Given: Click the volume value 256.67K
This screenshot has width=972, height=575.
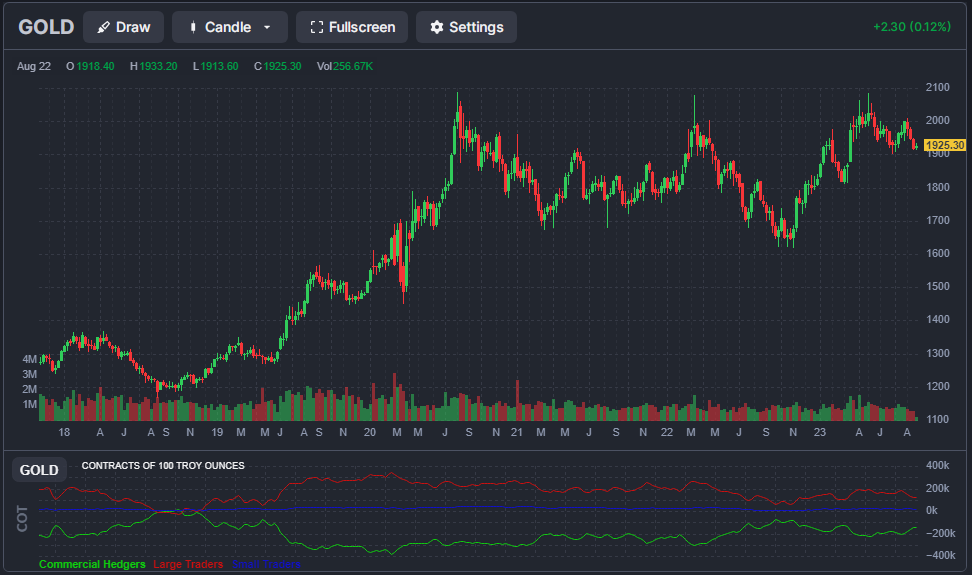Looking at the screenshot, I should (x=353, y=66).
